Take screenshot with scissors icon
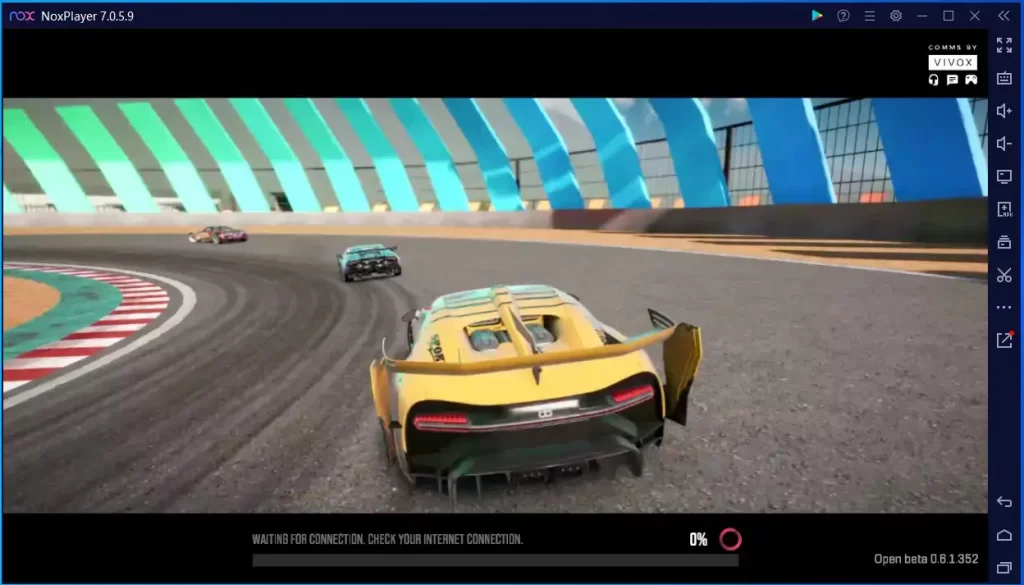Image resolution: width=1024 pixels, height=585 pixels. click(x=1004, y=275)
